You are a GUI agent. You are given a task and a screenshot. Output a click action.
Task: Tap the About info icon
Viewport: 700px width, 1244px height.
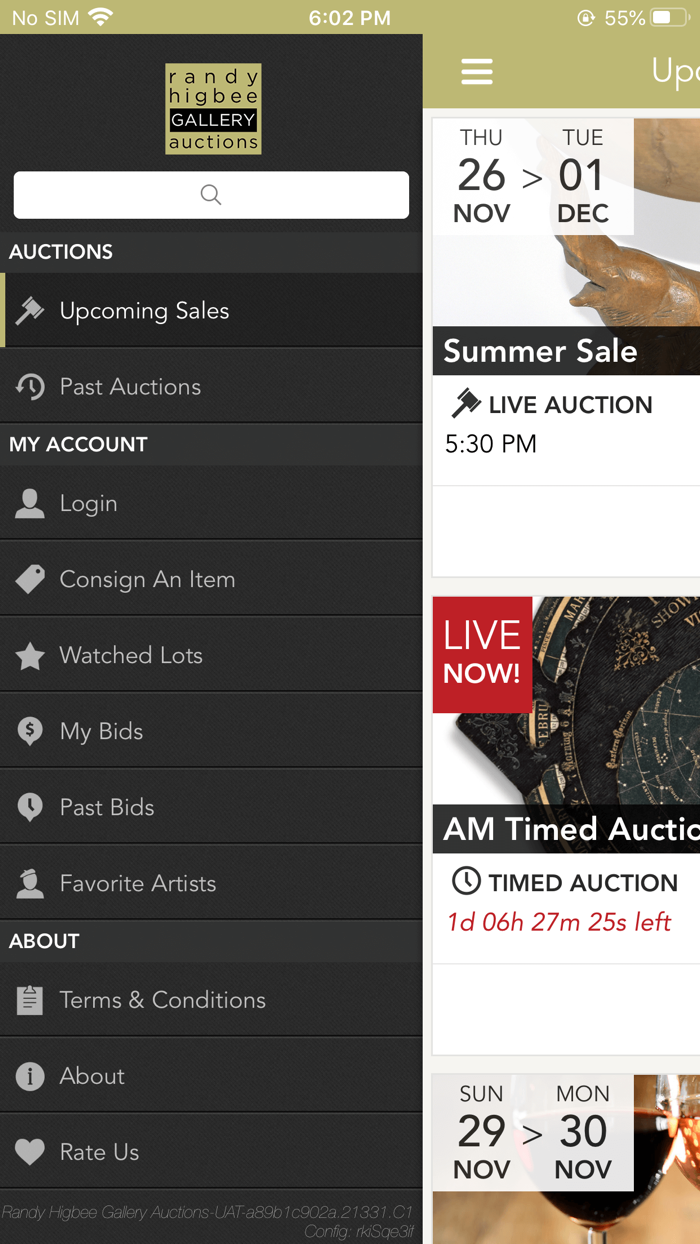(x=30, y=1076)
